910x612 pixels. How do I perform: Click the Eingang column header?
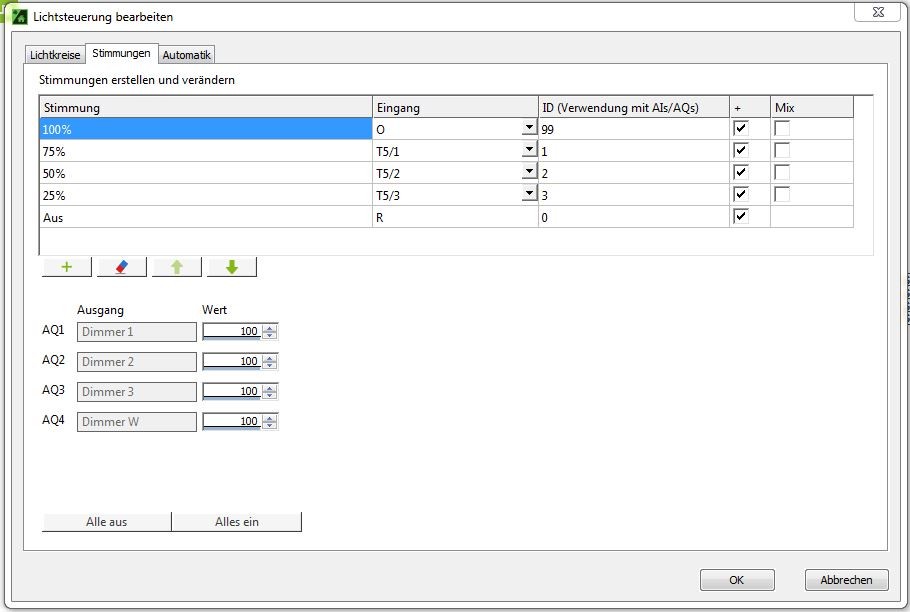[x=455, y=107]
